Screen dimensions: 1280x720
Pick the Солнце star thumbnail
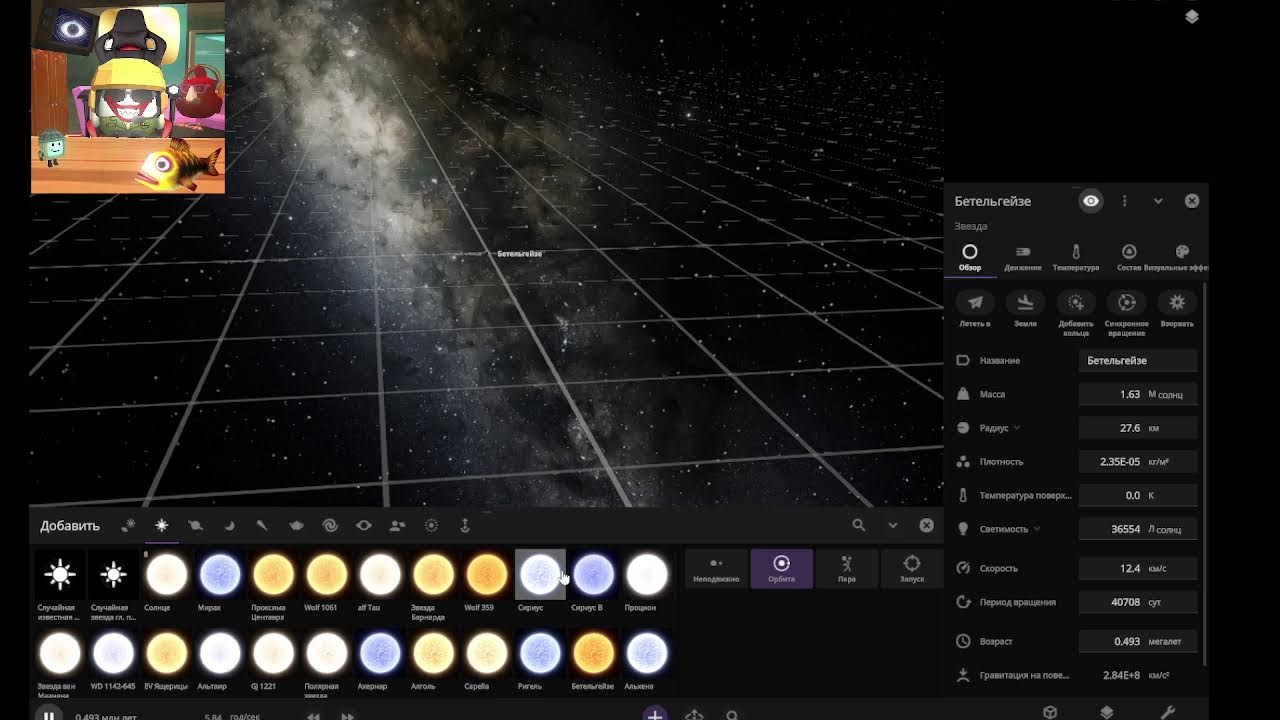pyautogui.click(x=166, y=575)
